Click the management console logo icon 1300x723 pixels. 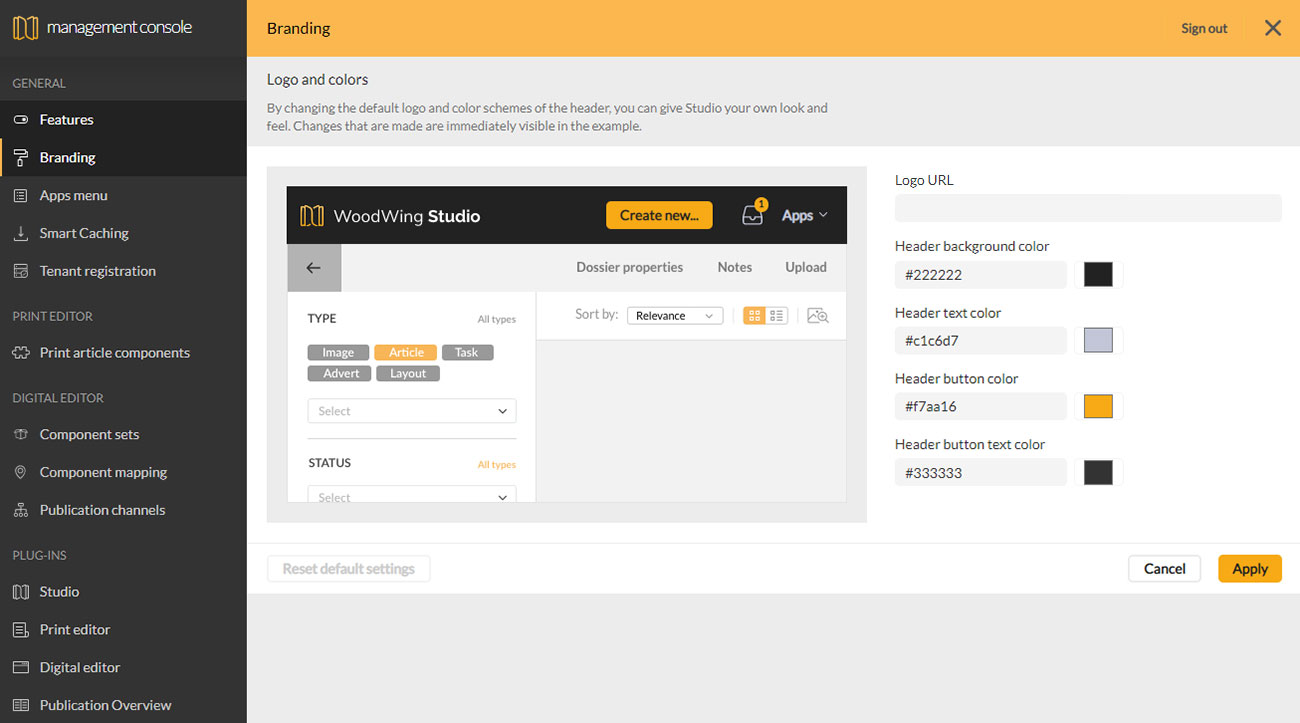tap(25, 28)
